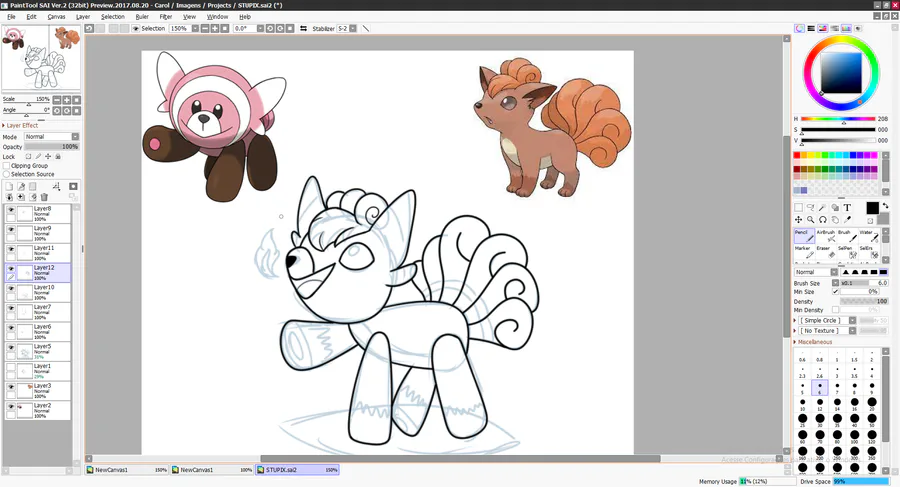The image size is (900, 487).
Task: Choose the AirBrush tool
Action: tap(825, 235)
